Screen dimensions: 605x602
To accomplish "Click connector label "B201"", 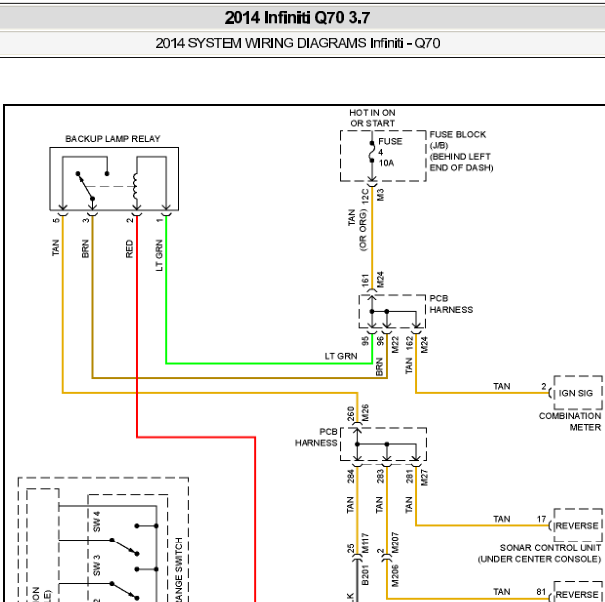I will coord(365,575).
